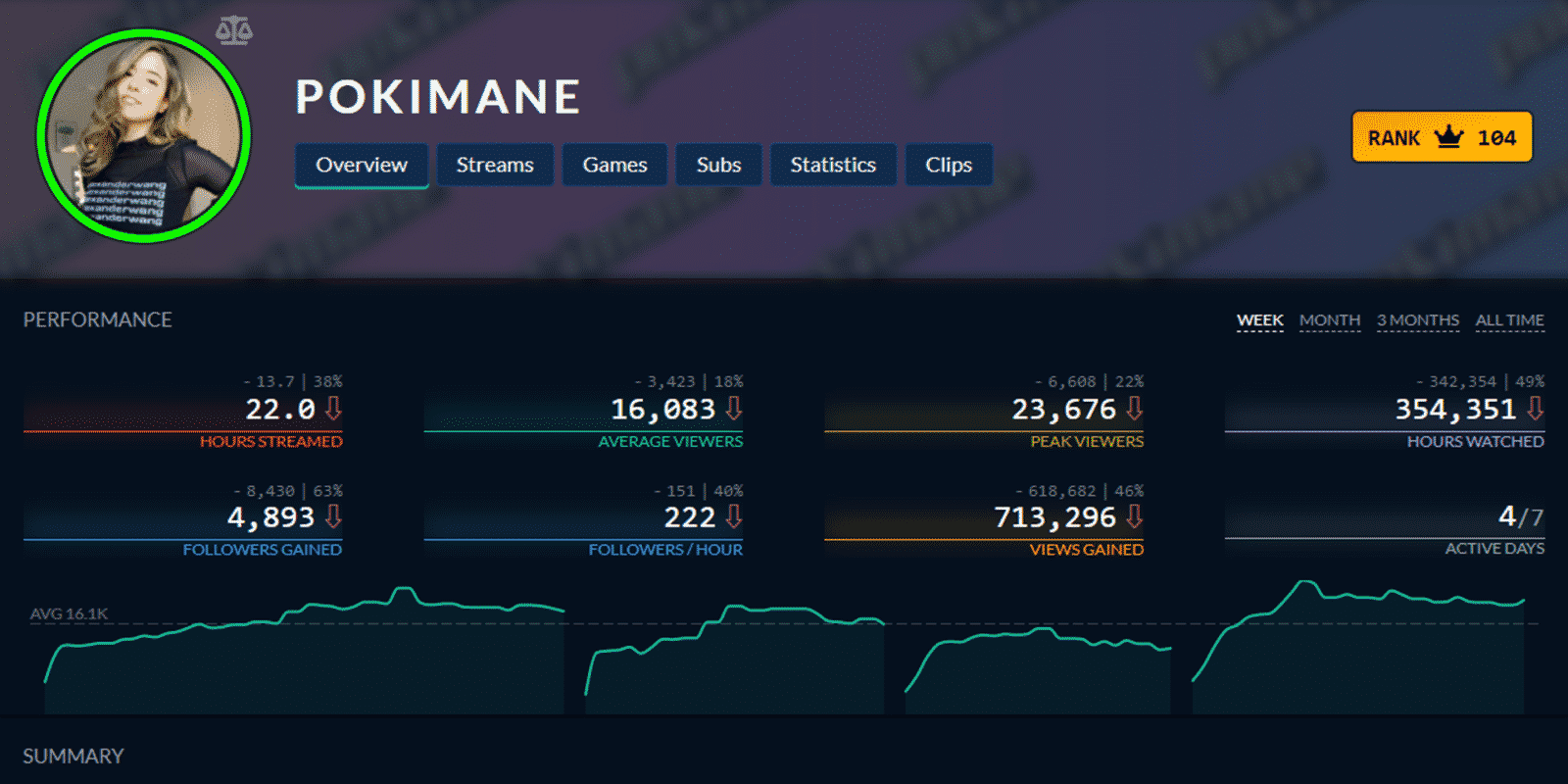
Task: Open the Subs tab
Action: [718, 165]
